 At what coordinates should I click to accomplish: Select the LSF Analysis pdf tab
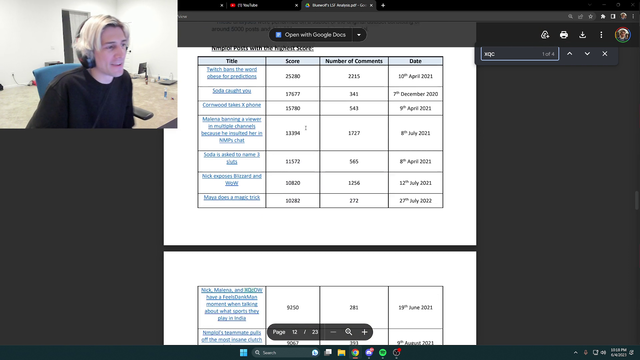point(338,5)
